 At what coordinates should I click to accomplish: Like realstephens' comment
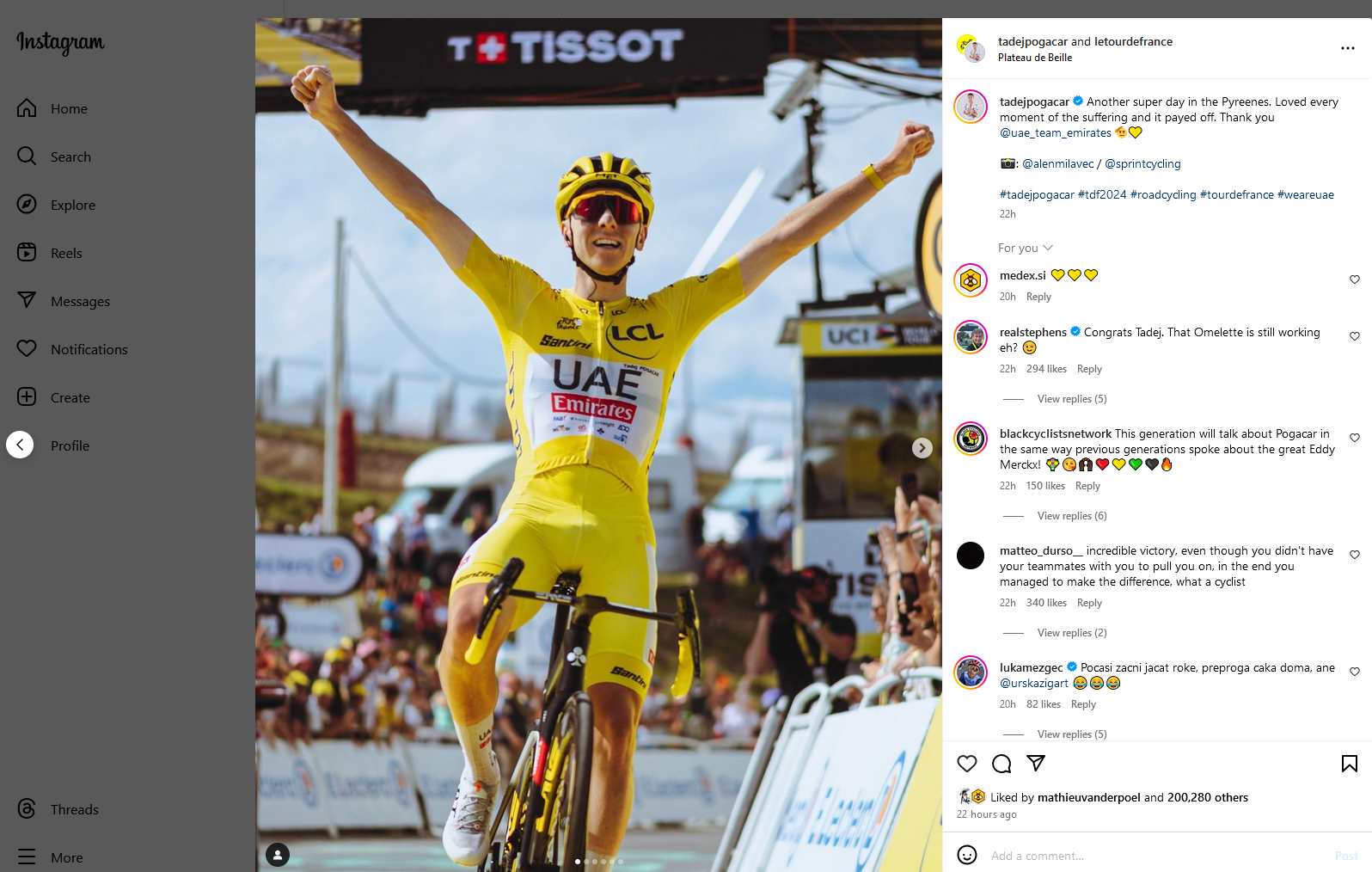click(1355, 336)
